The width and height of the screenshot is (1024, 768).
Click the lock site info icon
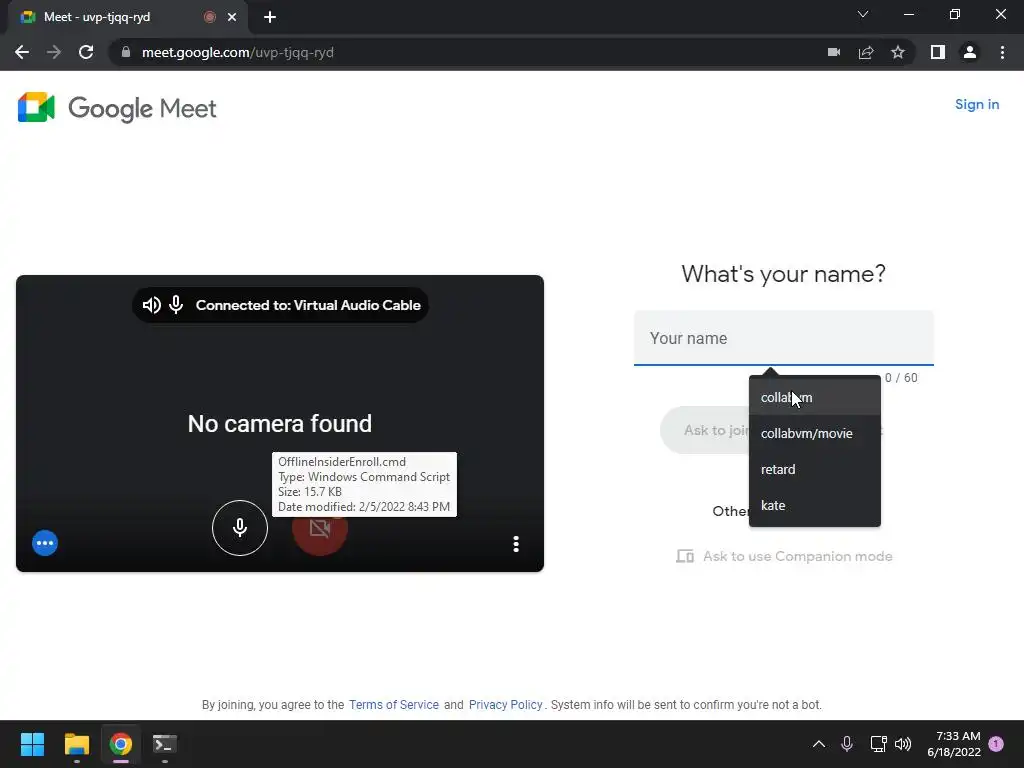125,52
